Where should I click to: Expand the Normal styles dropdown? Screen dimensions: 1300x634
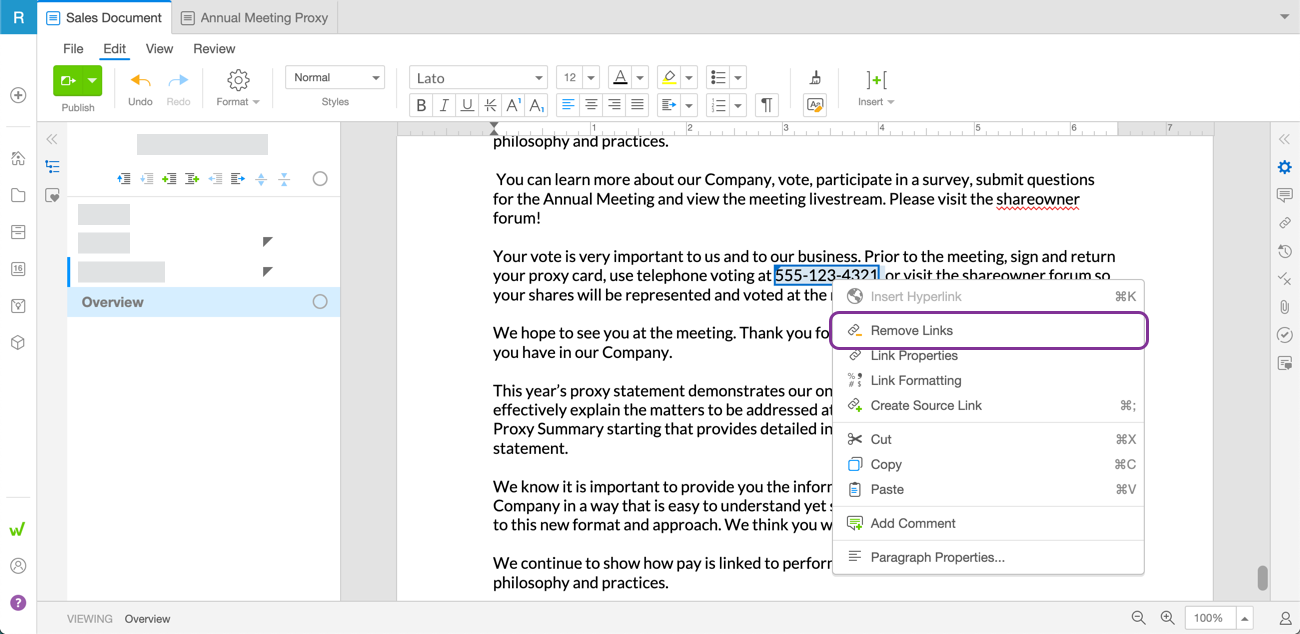click(335, 78)
